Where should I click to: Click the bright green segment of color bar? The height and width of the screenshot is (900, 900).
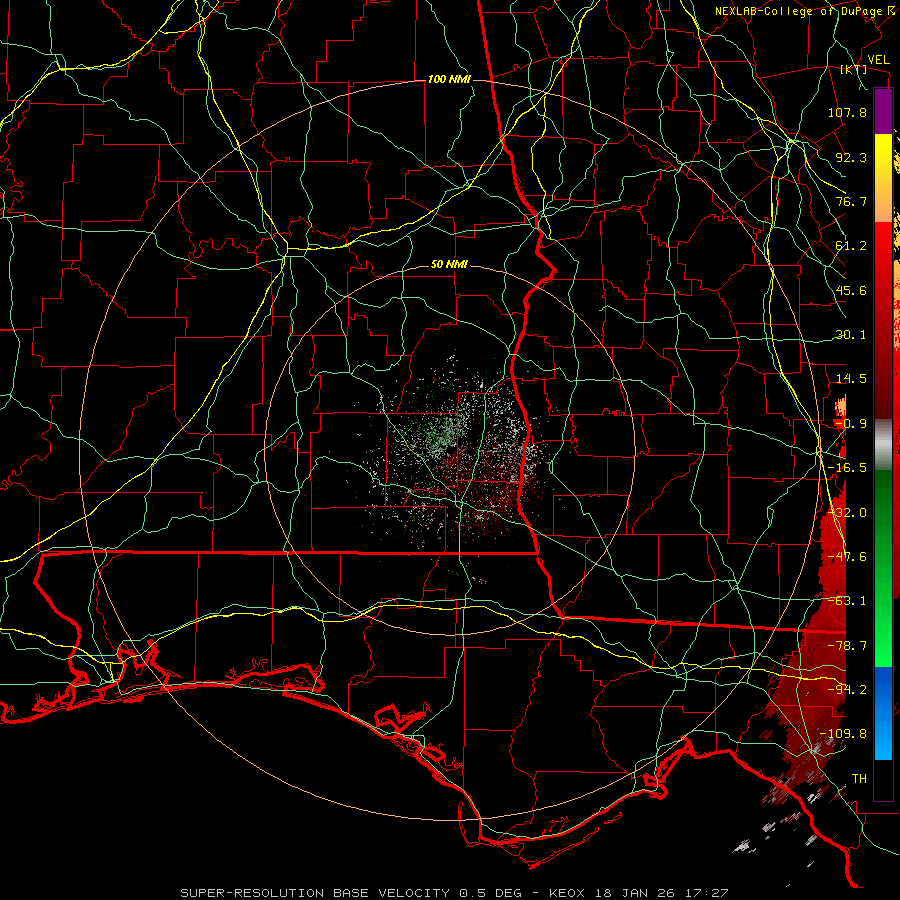883,617
